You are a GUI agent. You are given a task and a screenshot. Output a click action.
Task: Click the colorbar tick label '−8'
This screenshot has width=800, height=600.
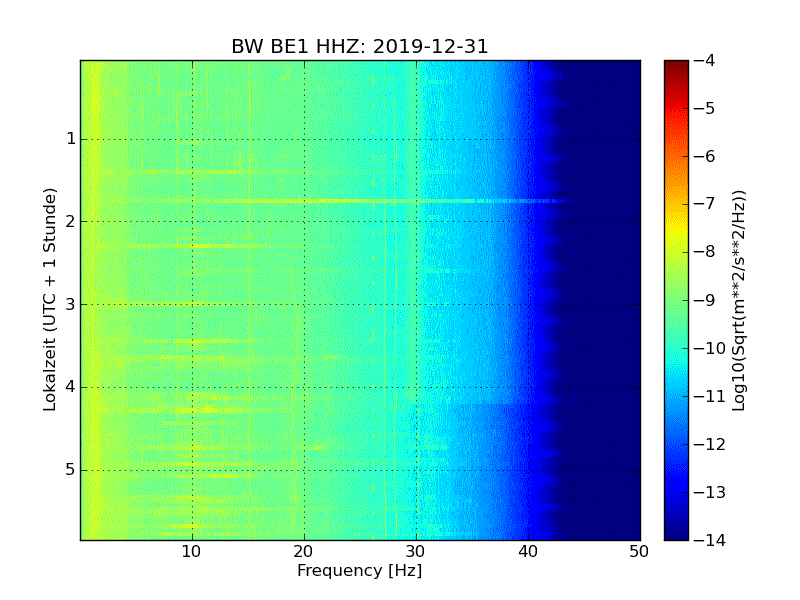[x=705, y=252]
